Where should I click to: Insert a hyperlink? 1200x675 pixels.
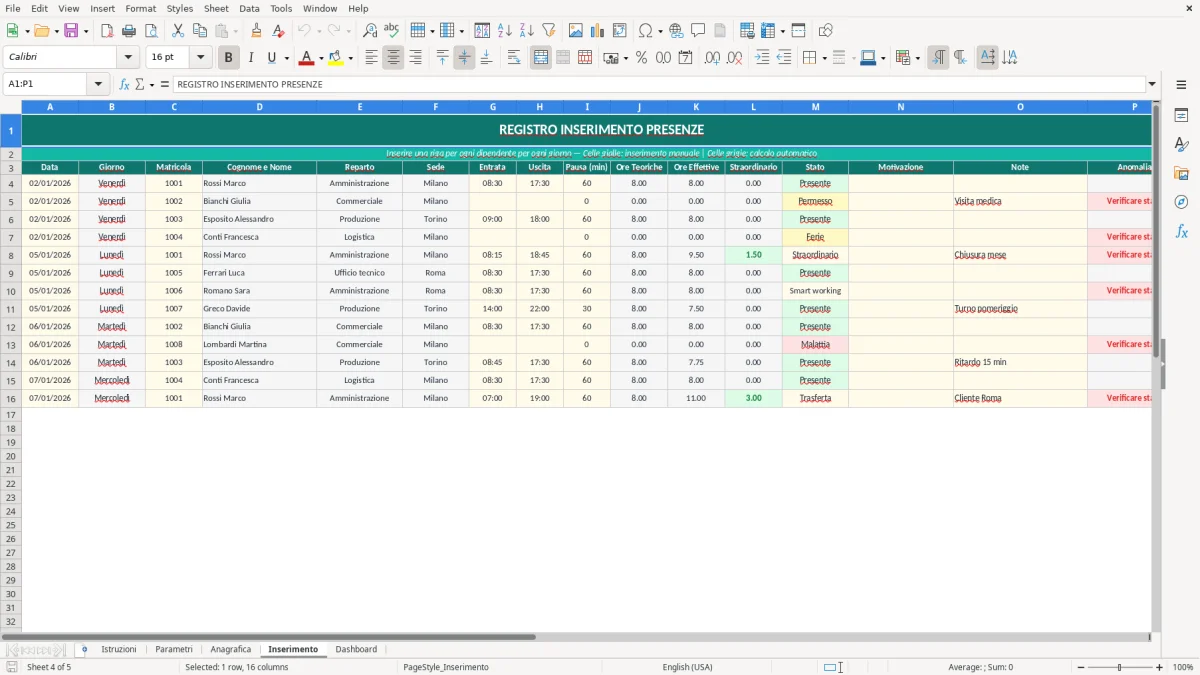(676, 31)
